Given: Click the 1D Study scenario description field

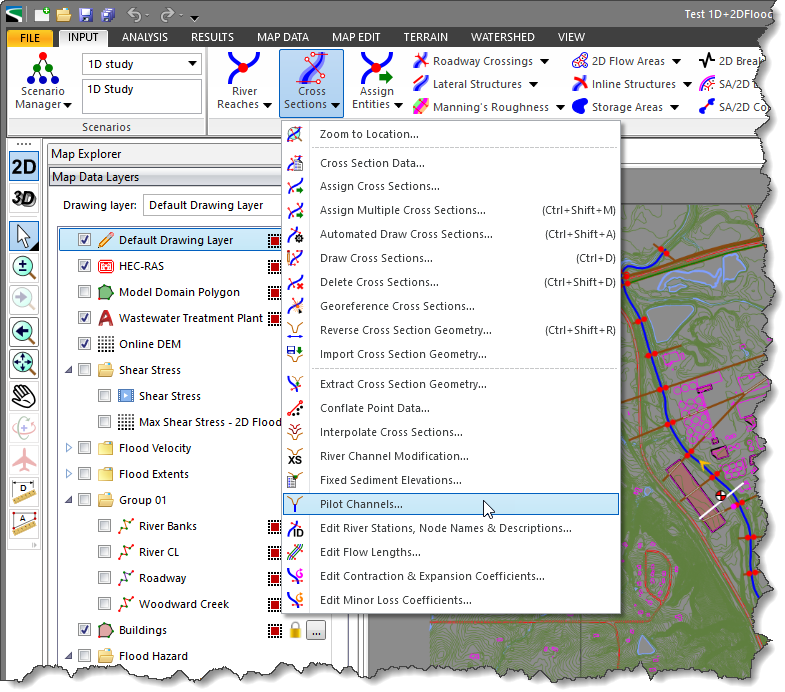Looking at the screenshot, I should coord(142,96).
